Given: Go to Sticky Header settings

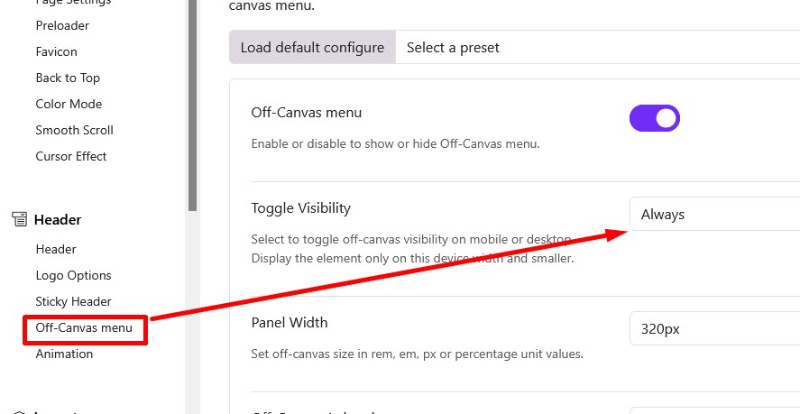Looking at the screenshot, I should point(74,301).
